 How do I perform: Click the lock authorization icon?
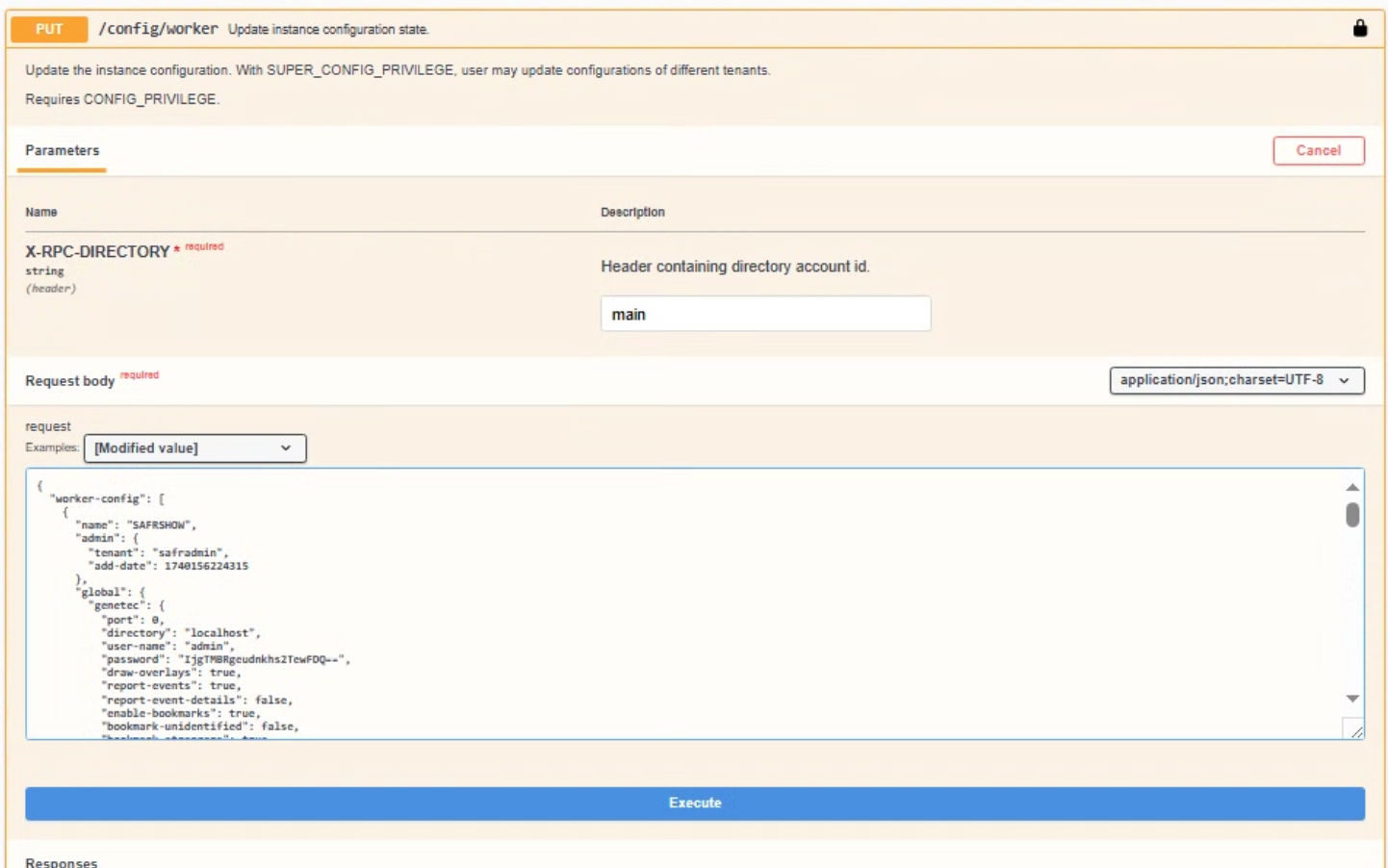point(1359,28)
